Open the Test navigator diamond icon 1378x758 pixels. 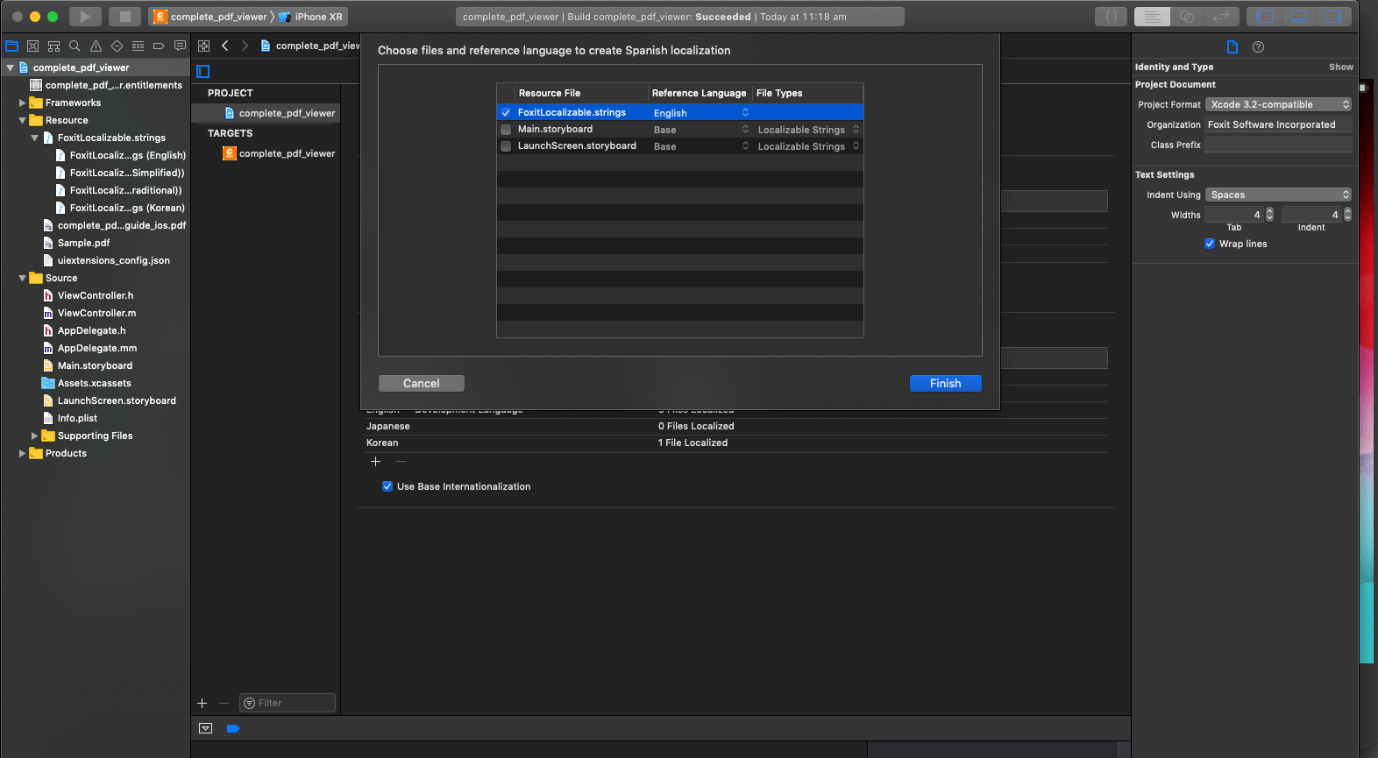(x=117, y=46)
